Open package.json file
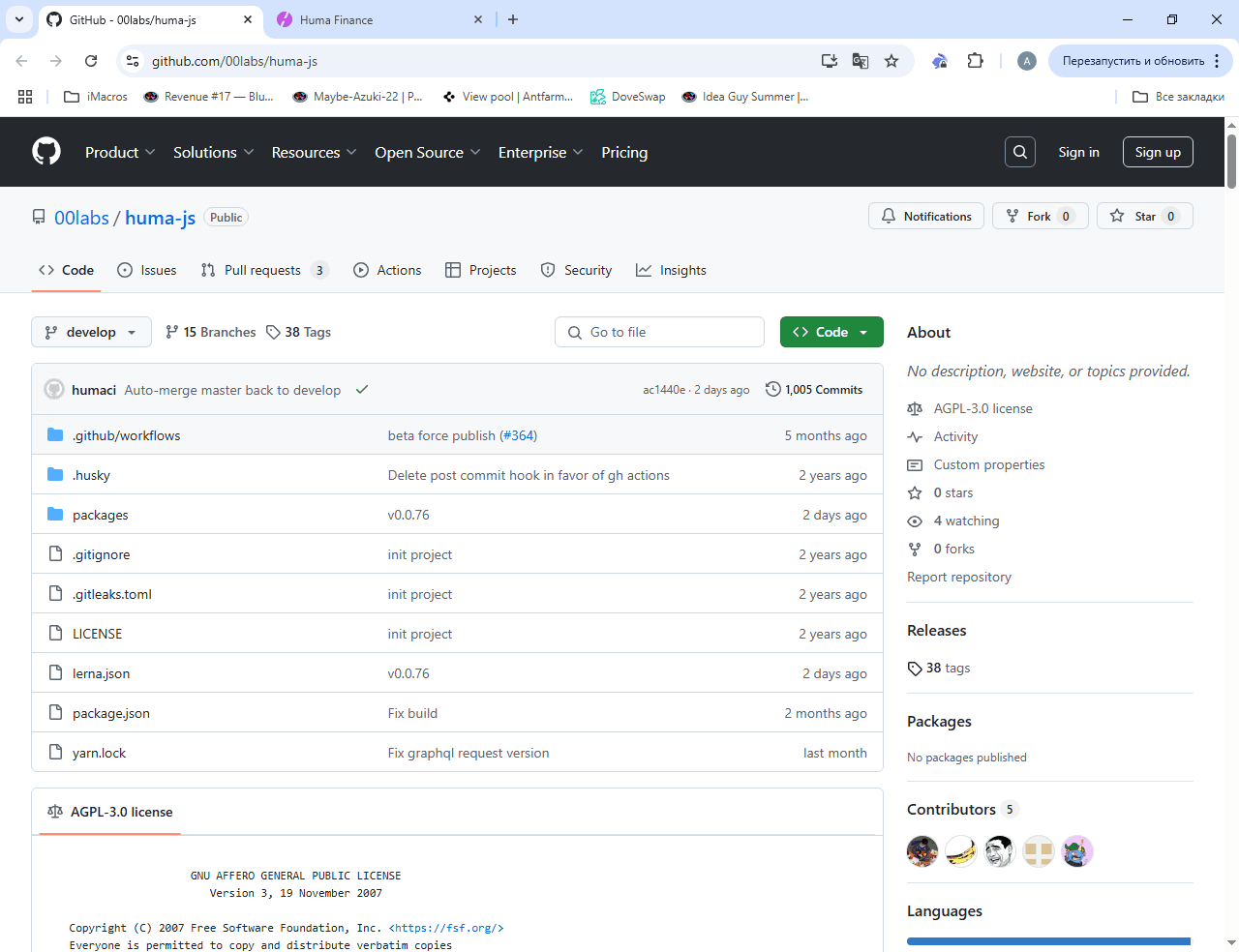1239x952 pixels. (111, 713)
